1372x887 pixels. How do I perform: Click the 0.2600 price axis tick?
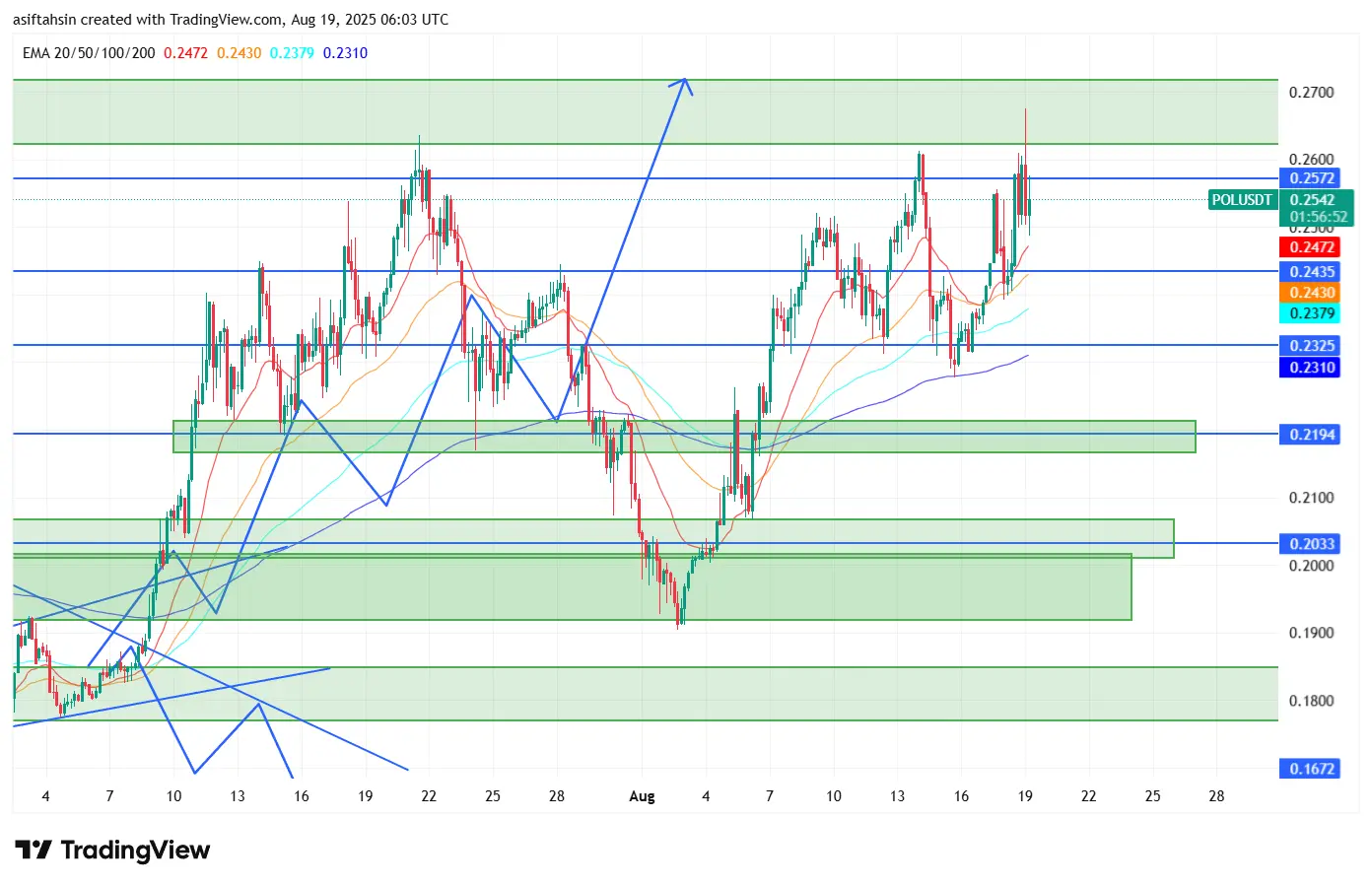[x=1312, y=160]
